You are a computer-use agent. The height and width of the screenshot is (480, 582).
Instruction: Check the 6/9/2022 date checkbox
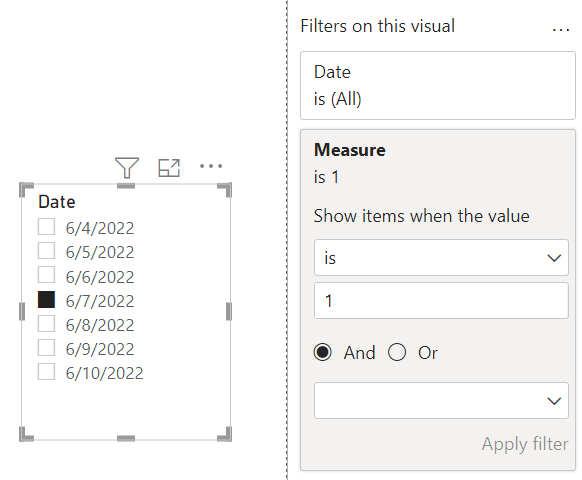(x=46, y=347)
